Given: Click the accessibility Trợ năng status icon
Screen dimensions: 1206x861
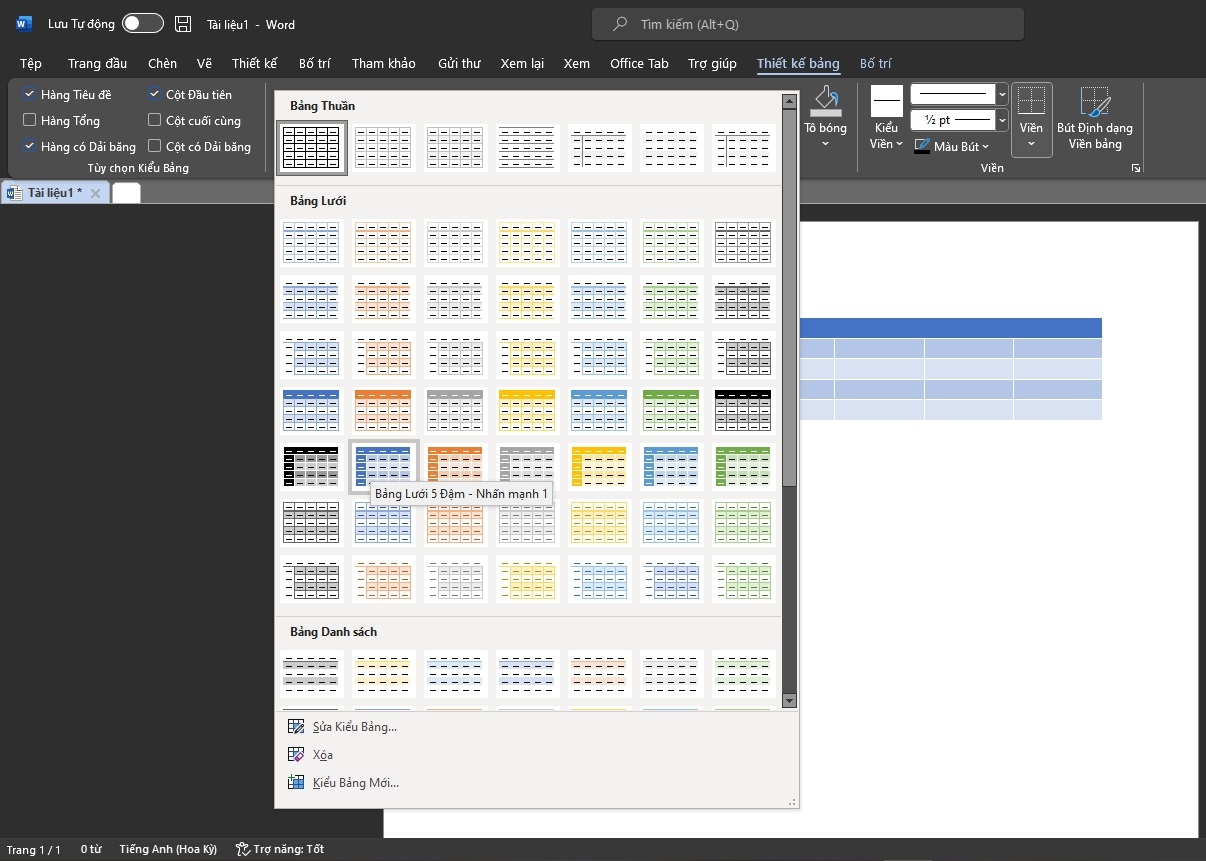Looking at the screenshot, I should coord(242,849).
